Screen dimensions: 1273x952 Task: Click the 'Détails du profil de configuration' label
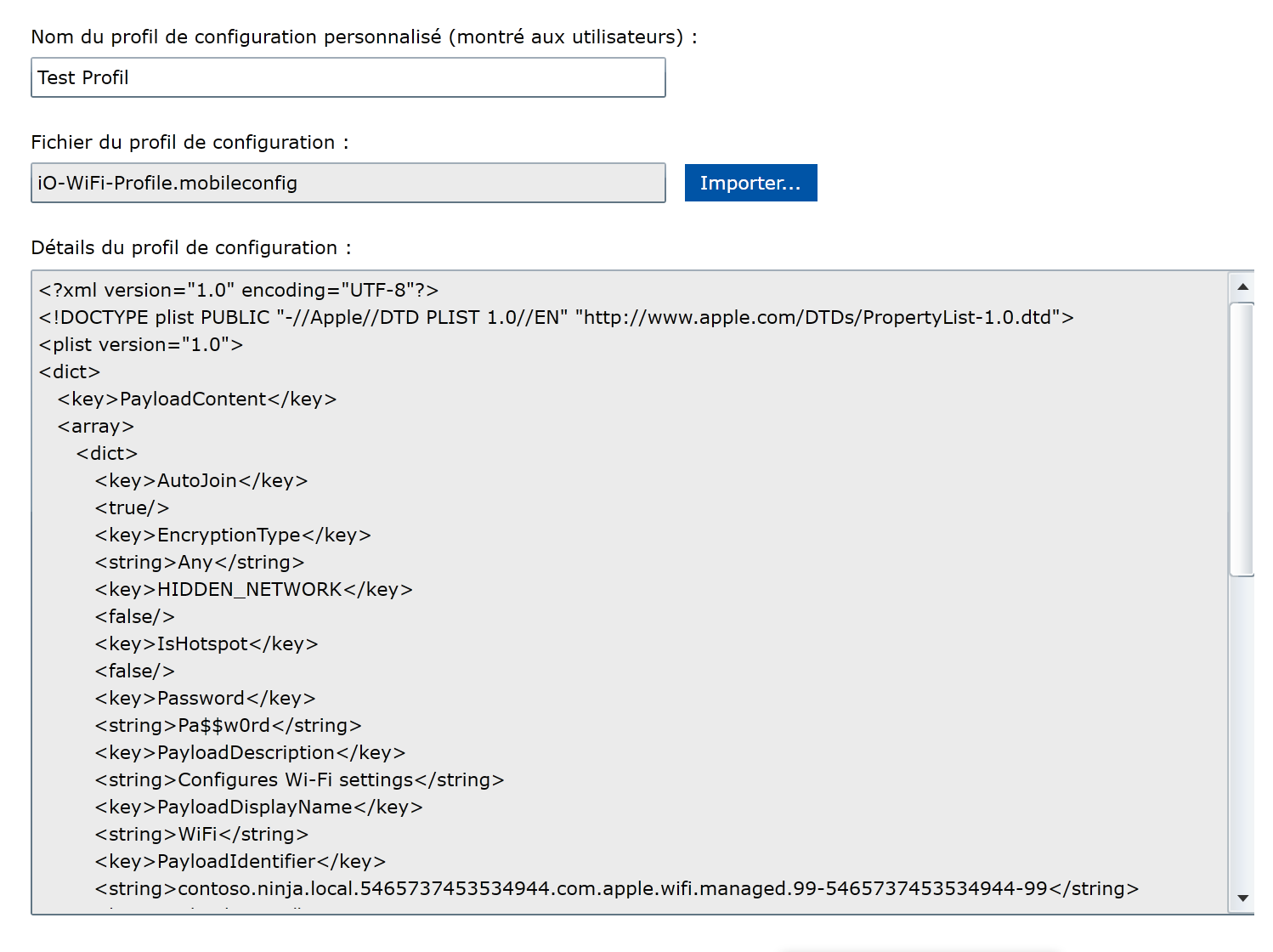[190, 248]
